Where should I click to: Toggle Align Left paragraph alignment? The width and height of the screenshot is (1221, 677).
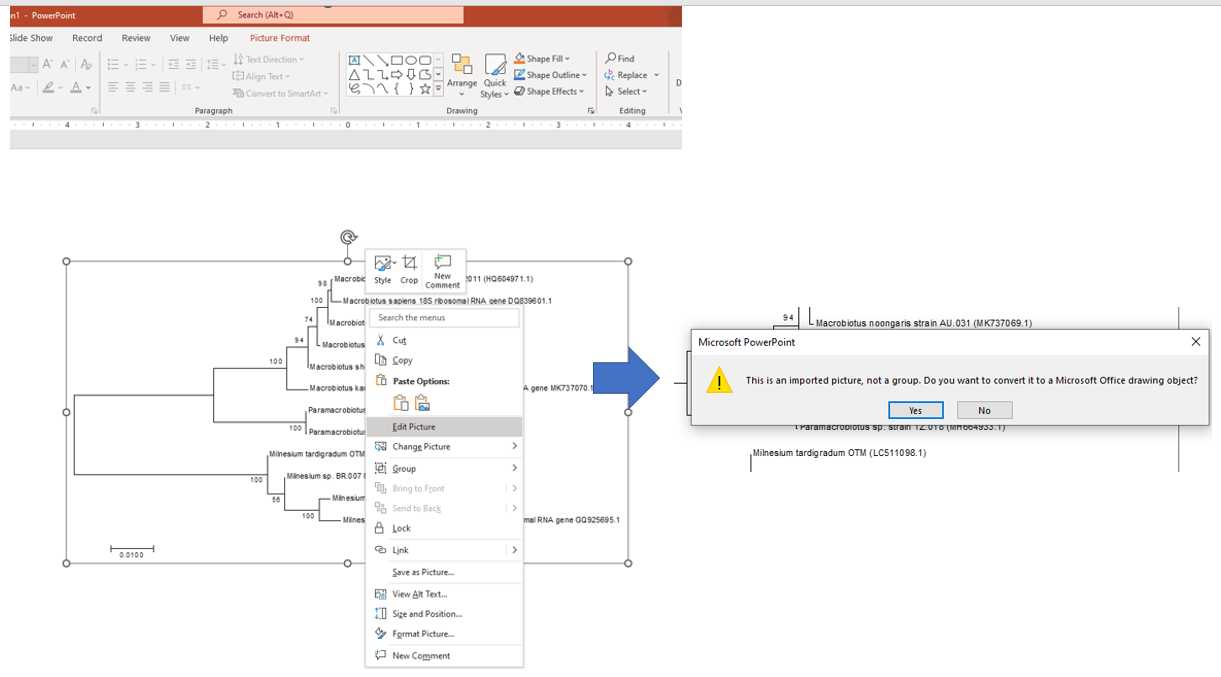(113, 87)
